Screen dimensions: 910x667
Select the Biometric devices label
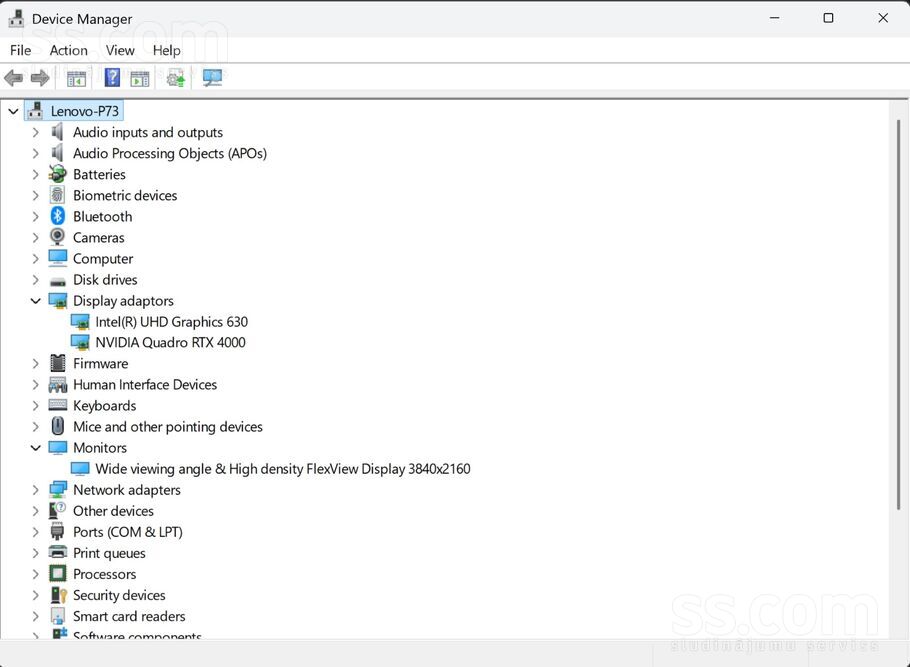click(x=125, y=196)
